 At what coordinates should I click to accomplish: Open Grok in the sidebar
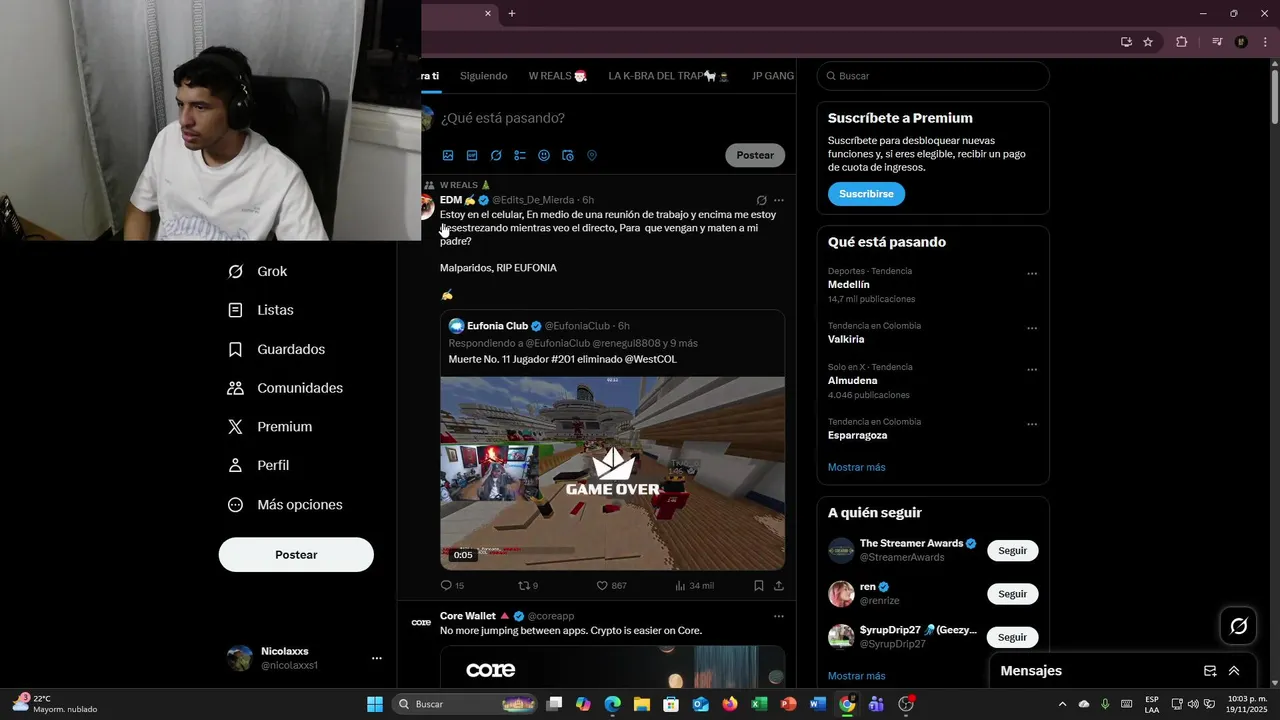coord(258,271)
